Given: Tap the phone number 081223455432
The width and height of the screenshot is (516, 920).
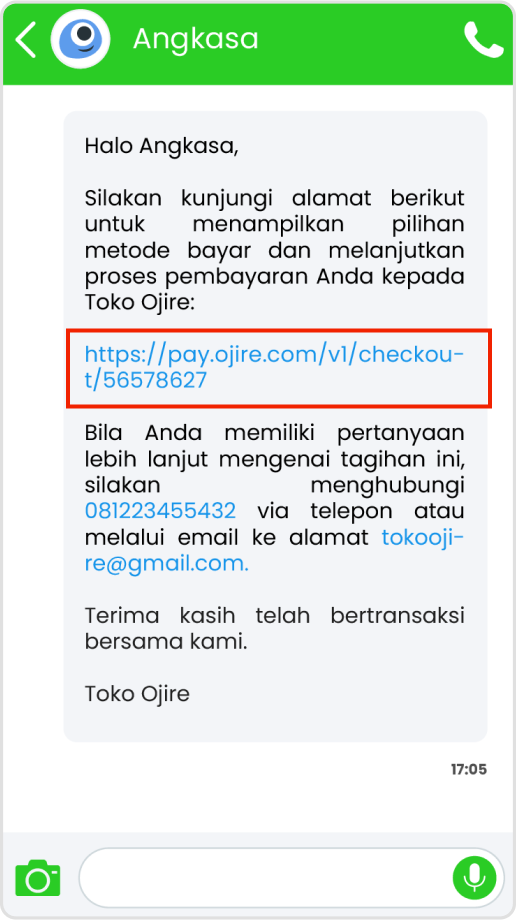Looking at the screenshot, I should (x=160, y=510).
